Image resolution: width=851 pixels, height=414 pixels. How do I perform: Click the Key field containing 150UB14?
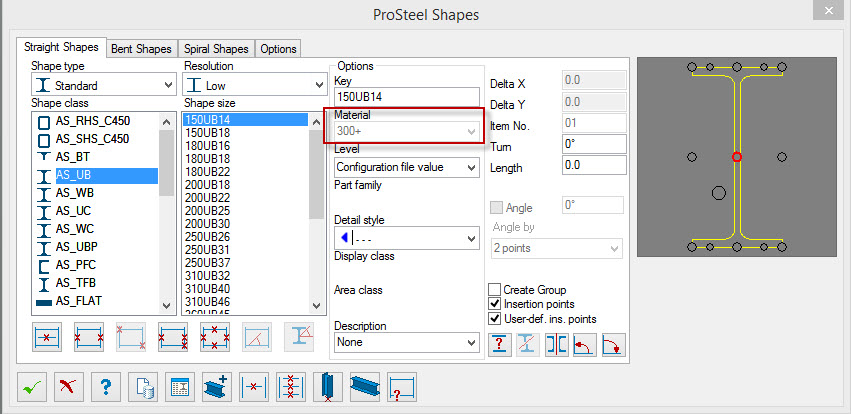(x=407, y=97)
